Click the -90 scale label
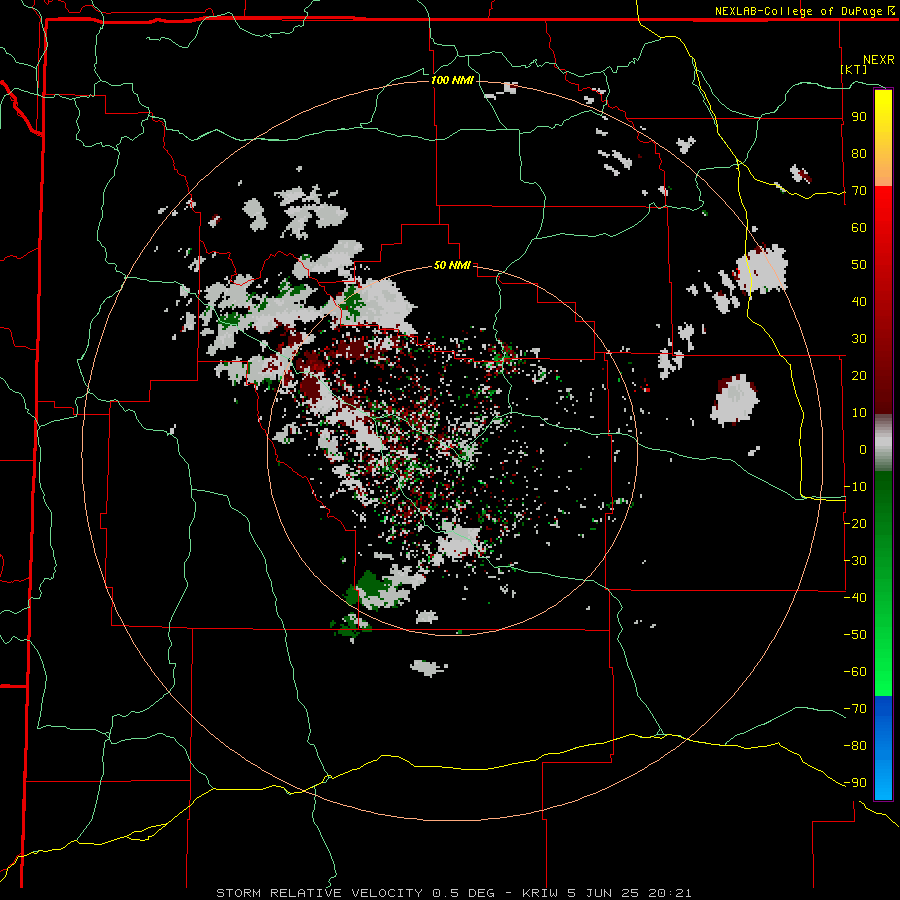The width and height of the screenshot is (900, 900). point(855,782)
